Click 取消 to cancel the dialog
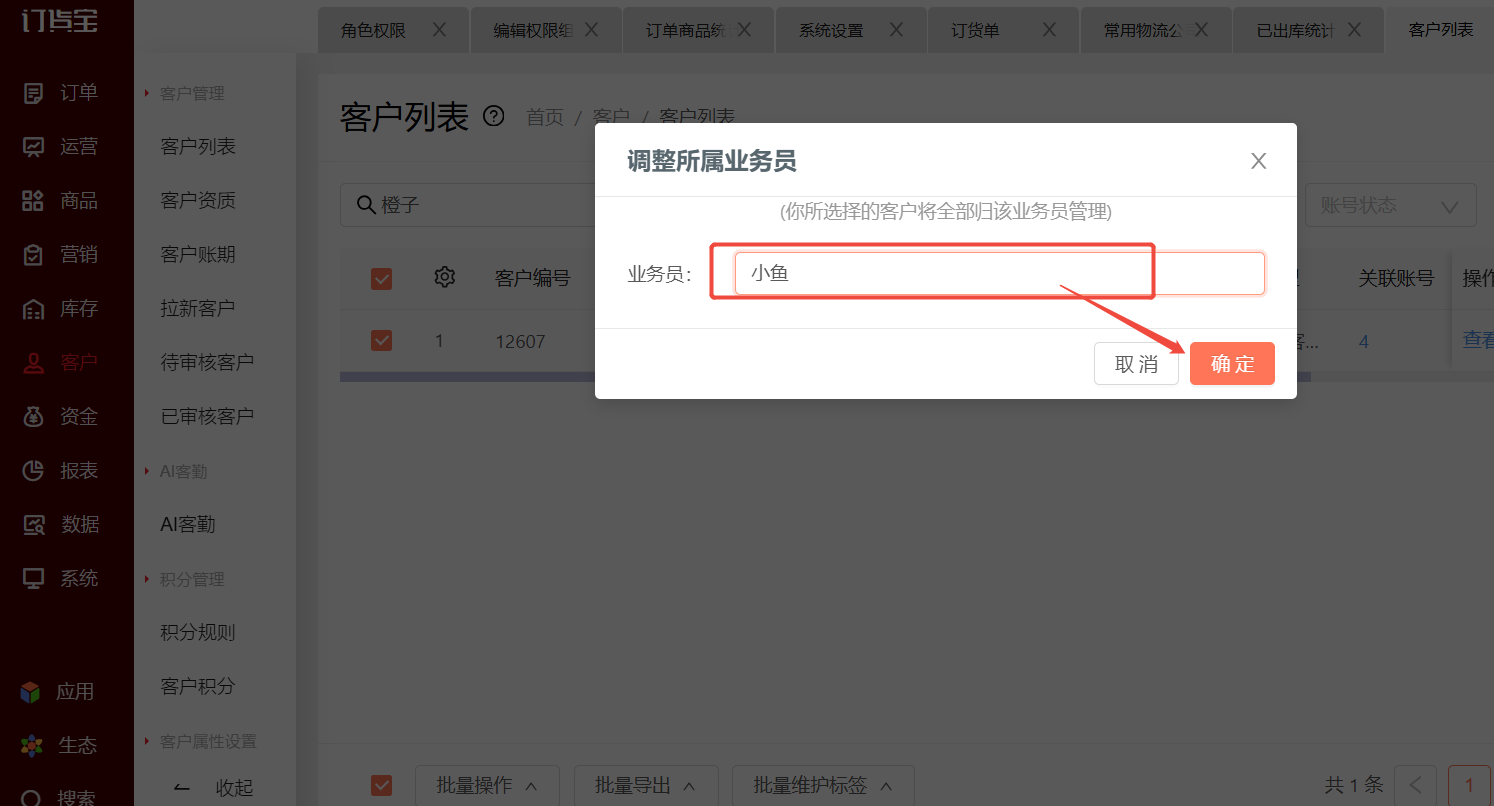This screenshot has height=806, width=1494. point(1136,364)
